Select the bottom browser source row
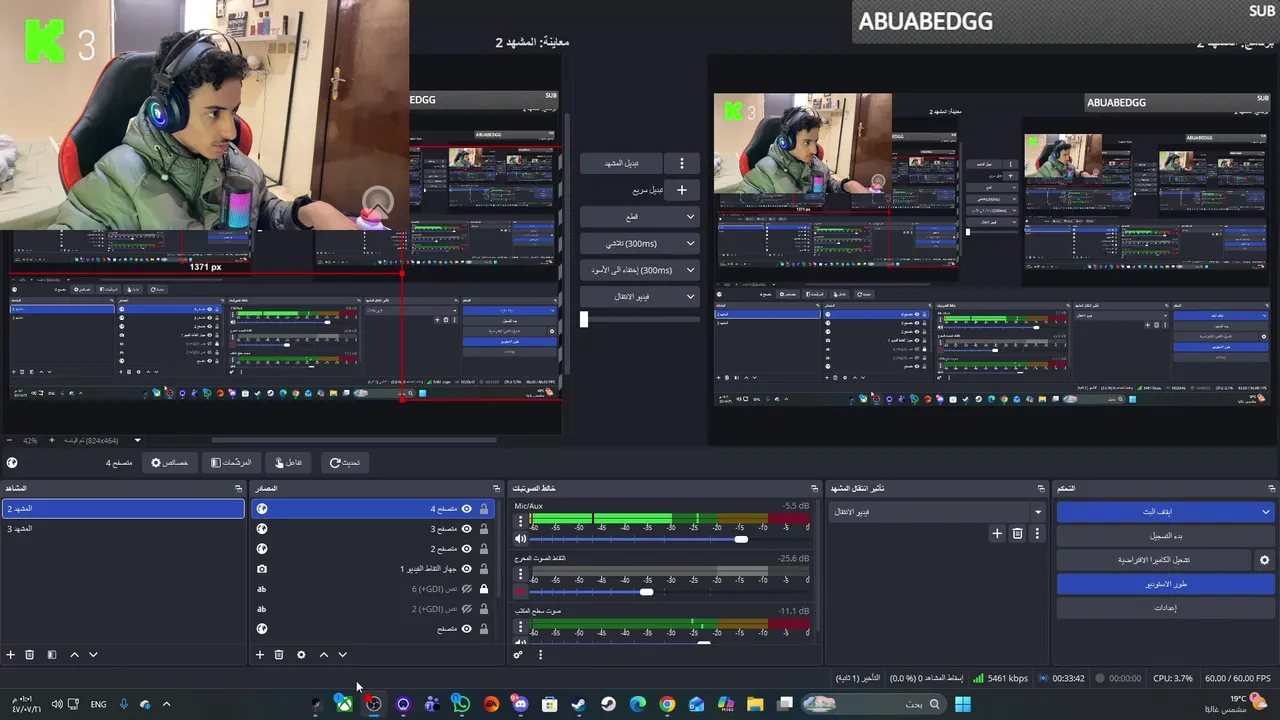This screenshot has height=720, width=1280. pyautogui.click(x=372, y=629)
